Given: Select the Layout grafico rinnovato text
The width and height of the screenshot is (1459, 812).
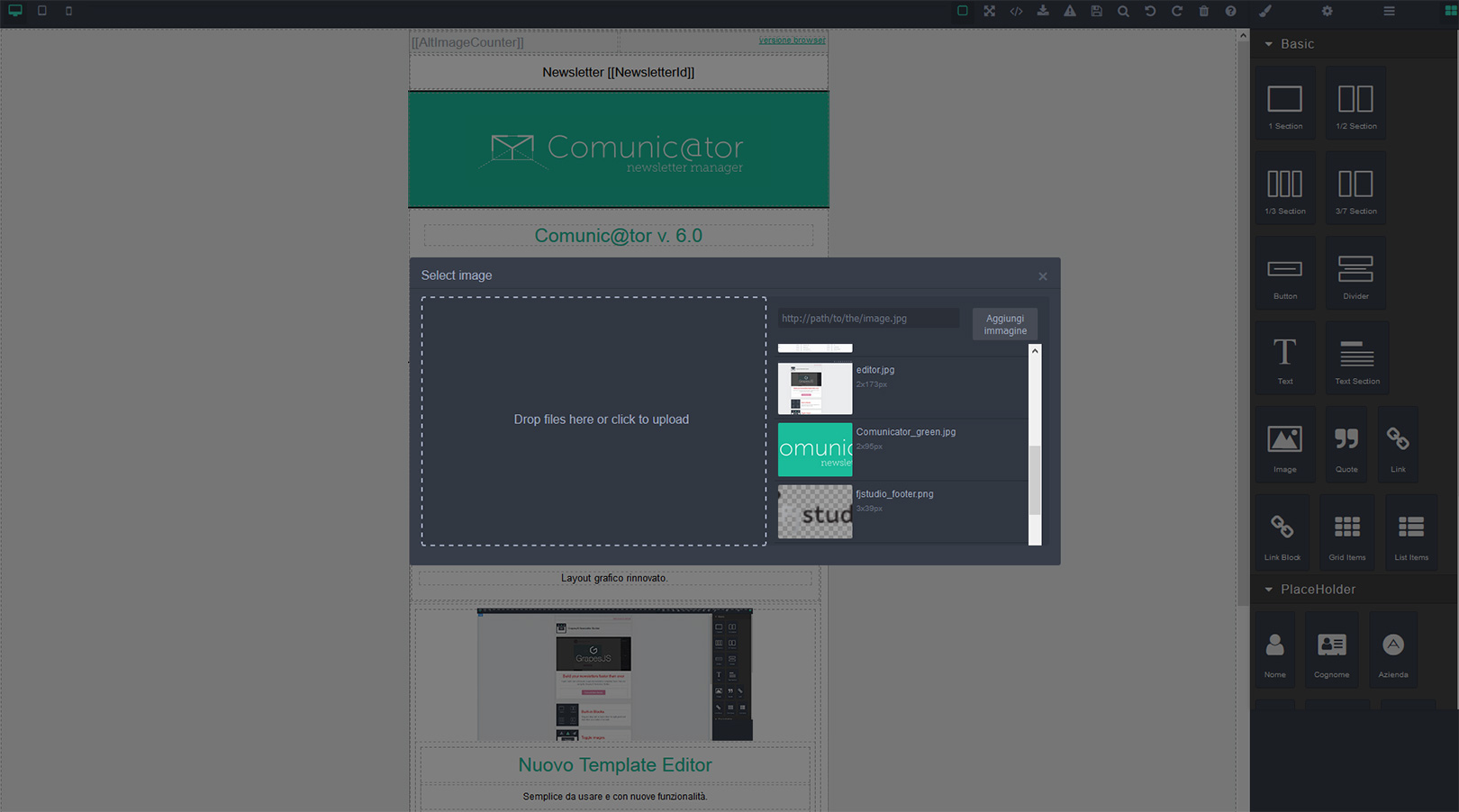Looking at the screenshot, I should [x=615, y=578].
